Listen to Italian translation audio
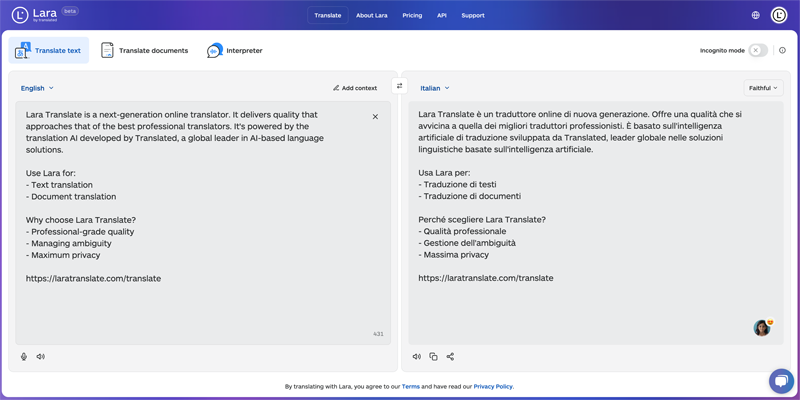This screenshot has height=400, width=800. pos(417,356)
